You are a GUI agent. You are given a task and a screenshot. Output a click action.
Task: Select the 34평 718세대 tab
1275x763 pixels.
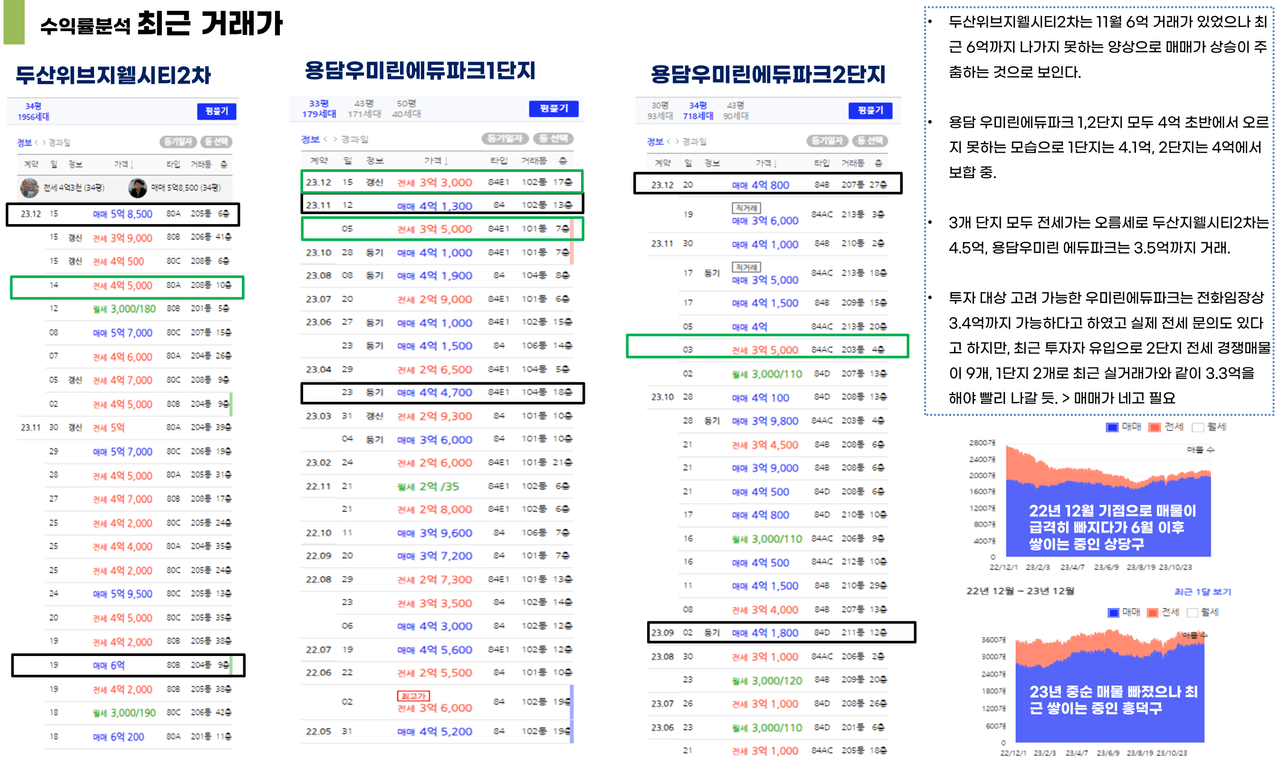697,110
